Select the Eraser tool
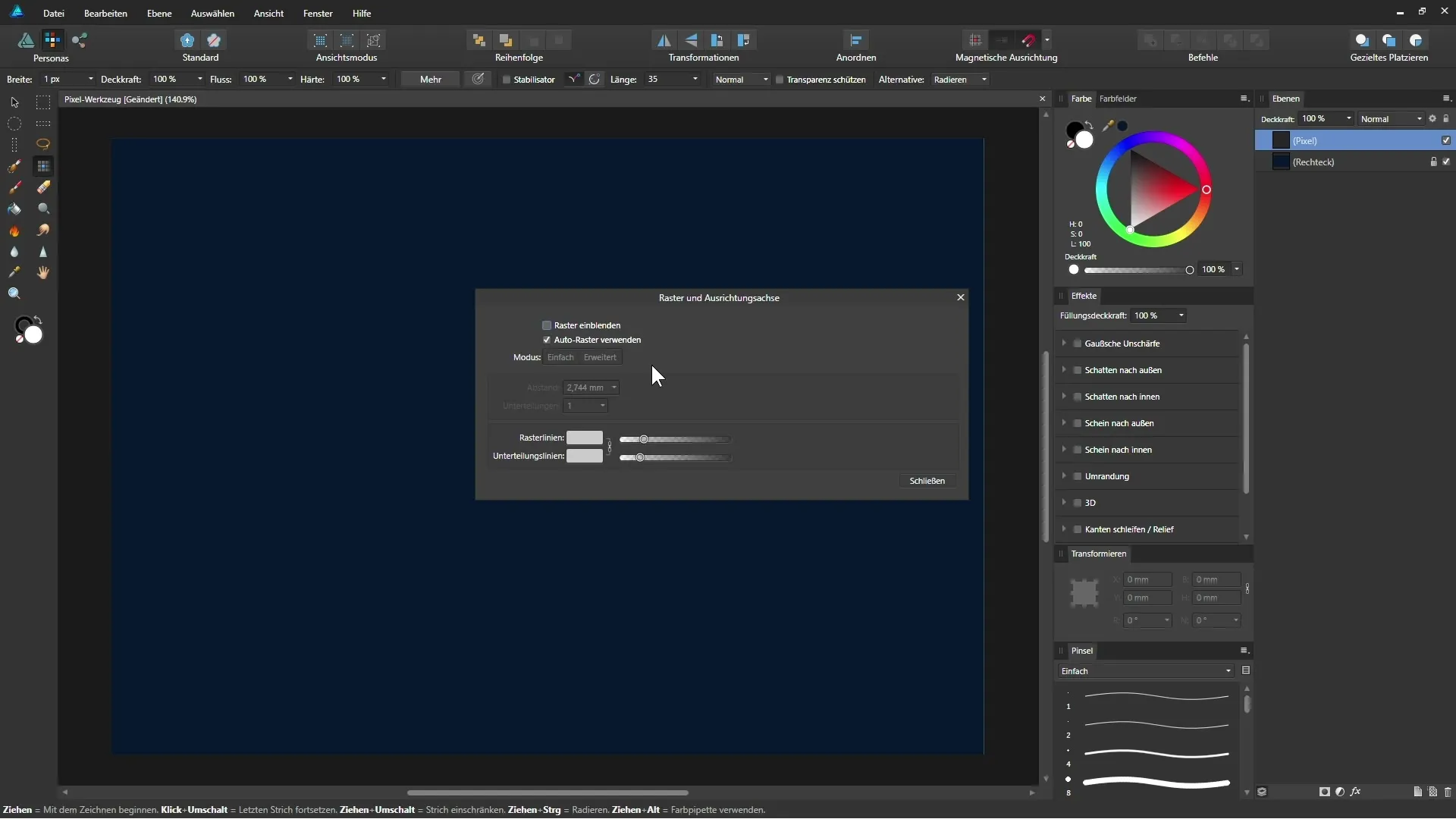This screenshot has height=819, width=1456. click(43, 187)
